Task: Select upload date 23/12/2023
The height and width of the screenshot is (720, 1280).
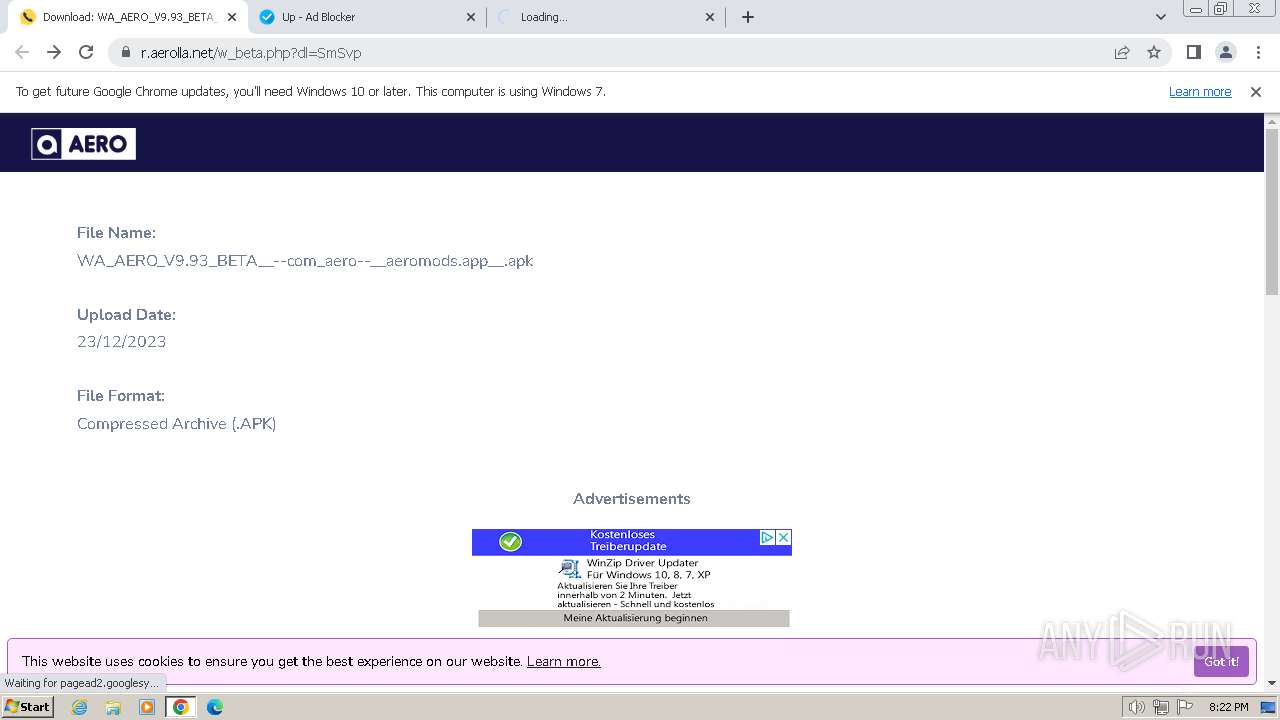Action: pyautogui.click(x=122, y=342)
